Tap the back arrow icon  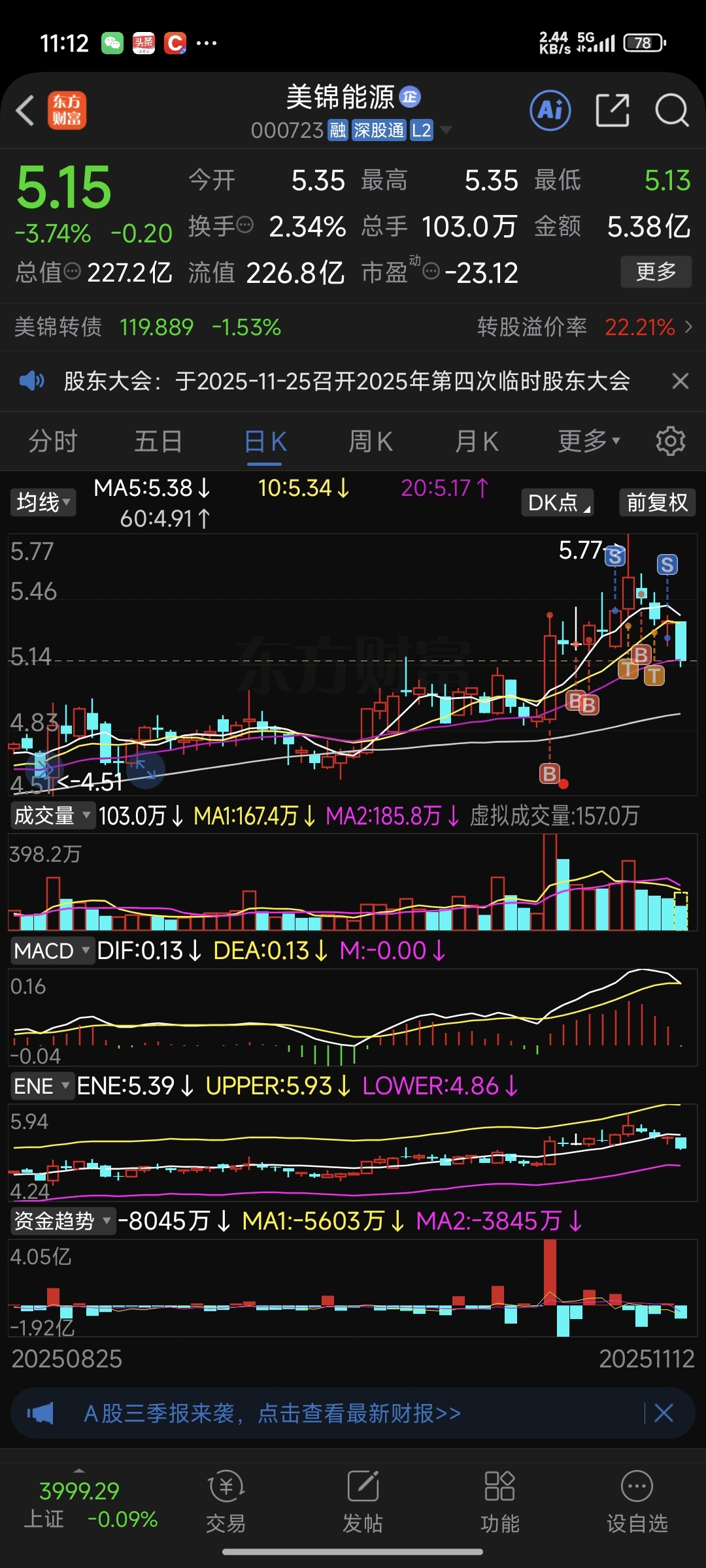point(25,110)
